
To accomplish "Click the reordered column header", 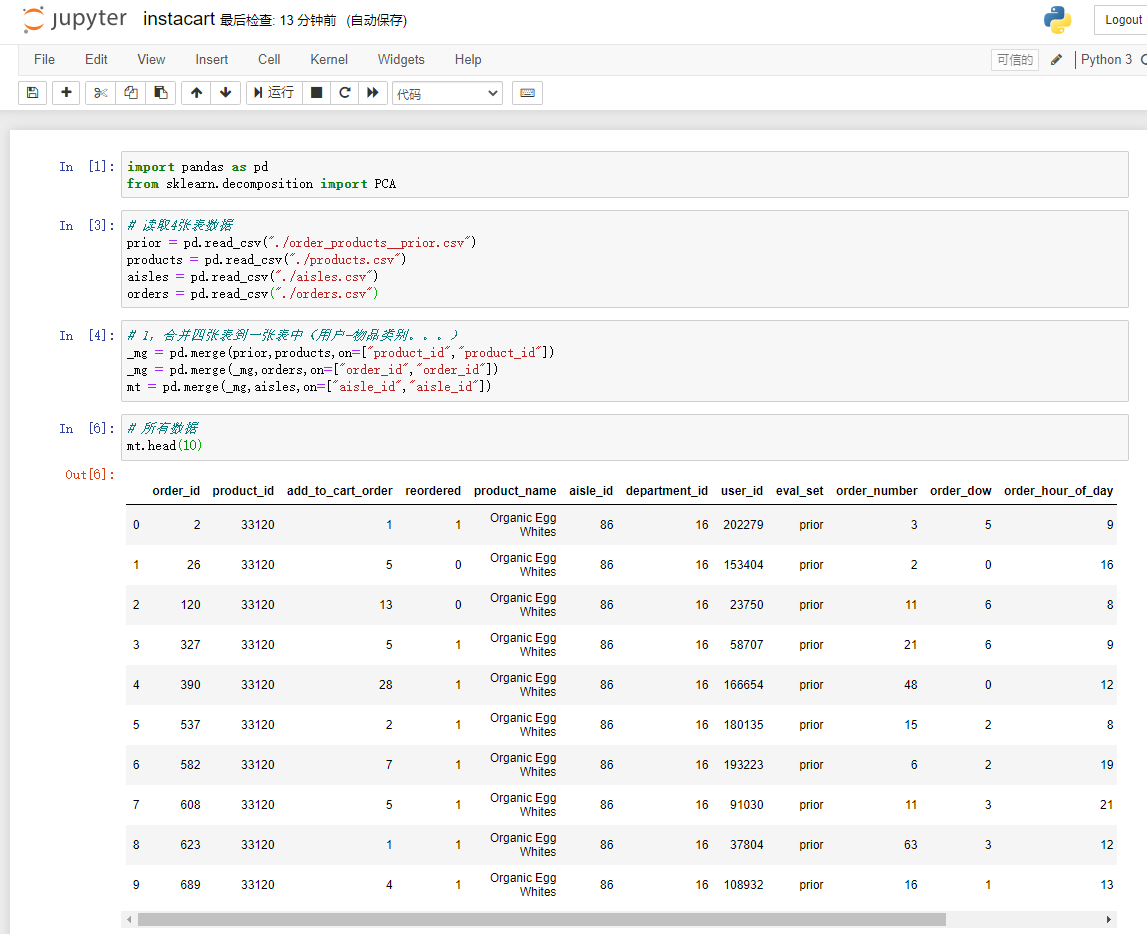I will pyautogui.click(x=433, y=491).
